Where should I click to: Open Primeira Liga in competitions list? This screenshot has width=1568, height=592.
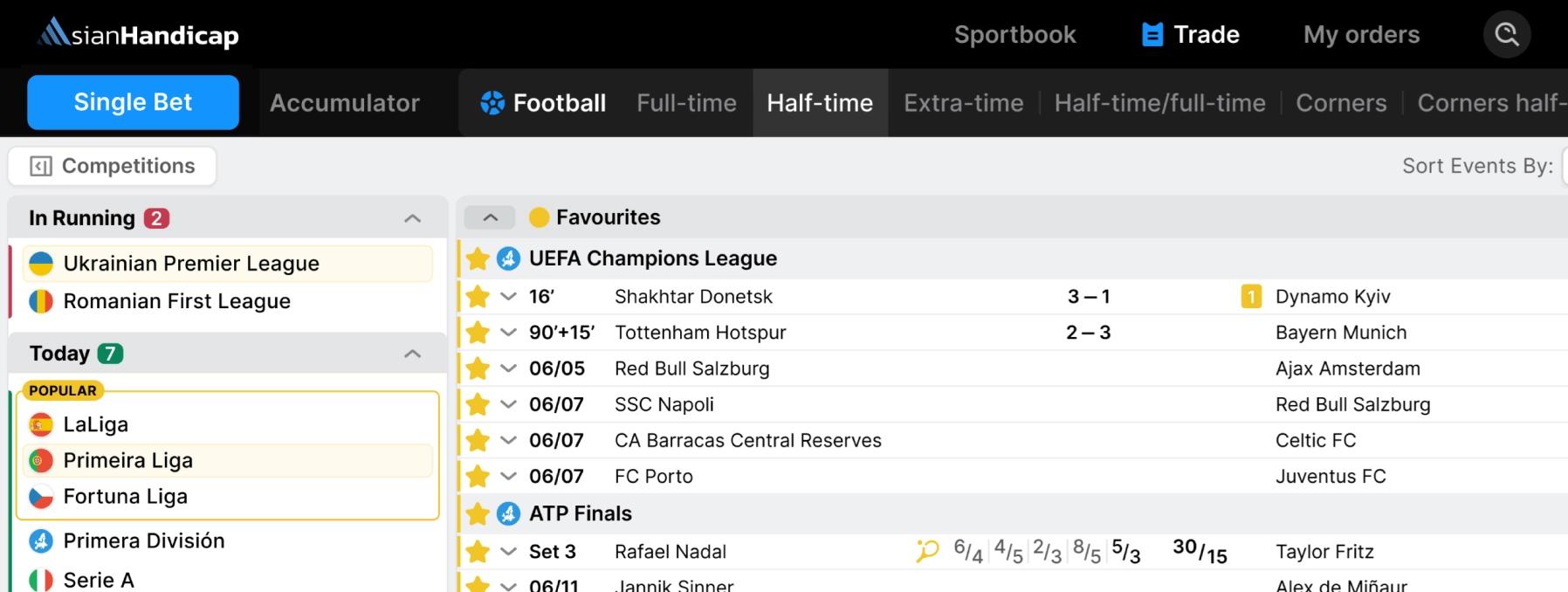point(127,460)
